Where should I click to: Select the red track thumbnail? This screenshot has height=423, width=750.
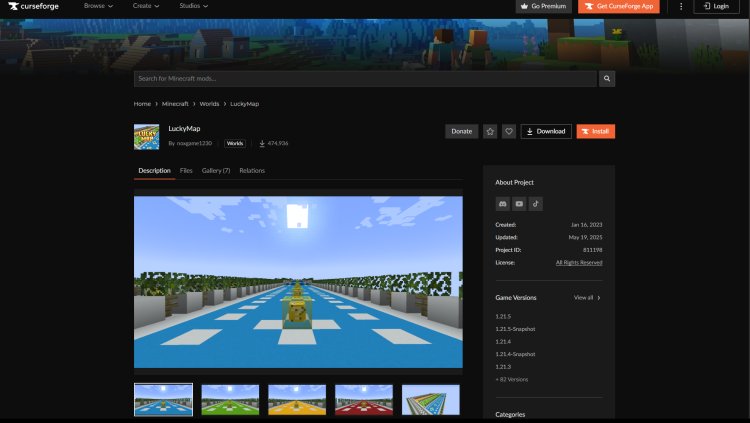coord(364,400)
